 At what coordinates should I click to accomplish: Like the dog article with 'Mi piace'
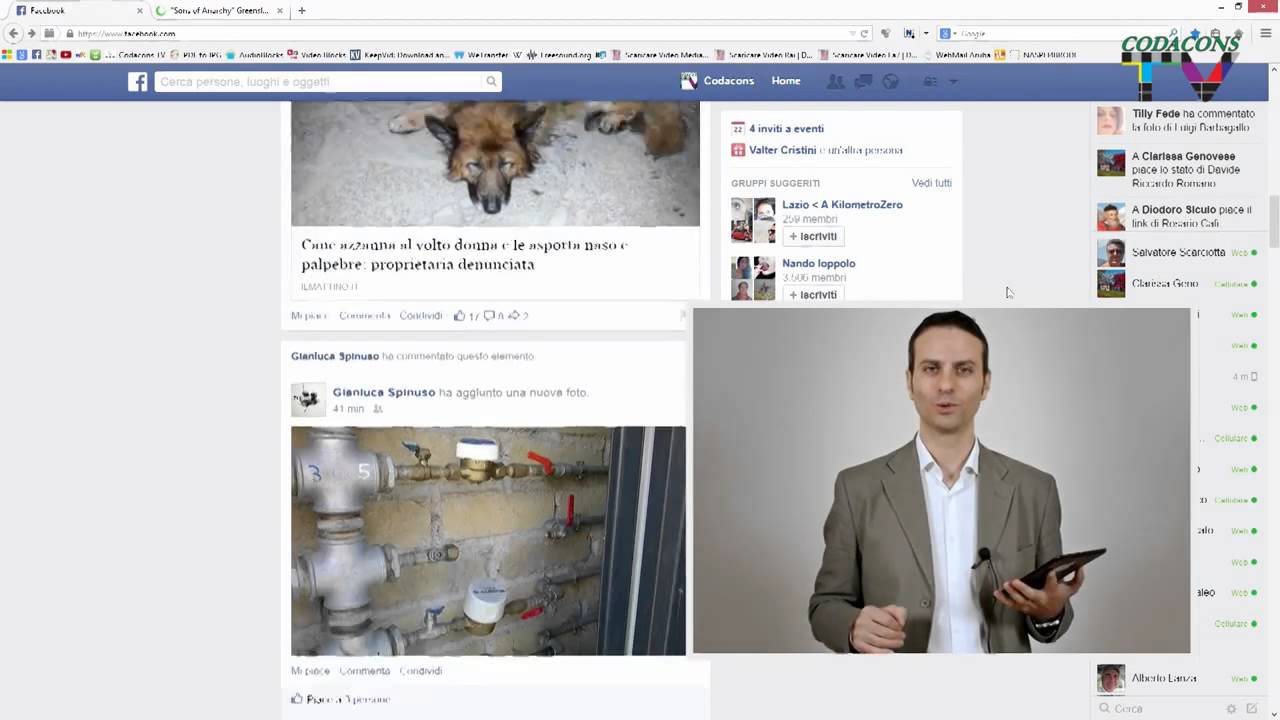click(x=309, y=316)
